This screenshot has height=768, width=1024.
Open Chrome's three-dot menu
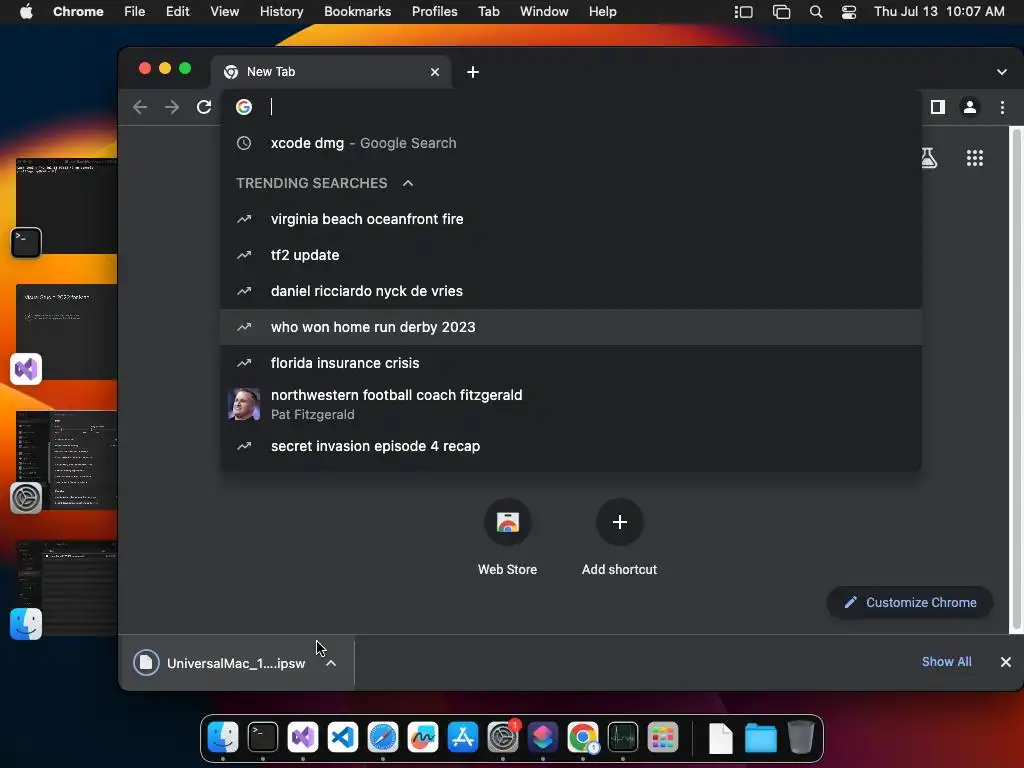click(x=1002, y=107)
